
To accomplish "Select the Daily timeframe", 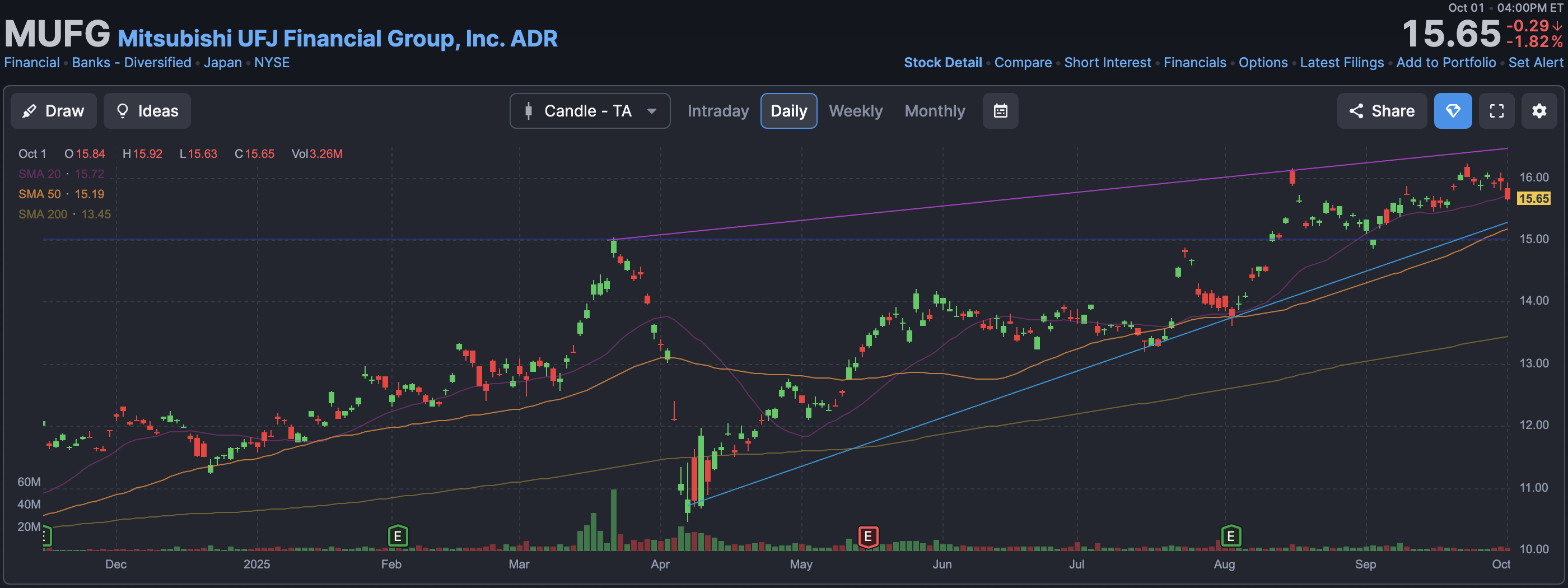I will [x=789, y=111].
